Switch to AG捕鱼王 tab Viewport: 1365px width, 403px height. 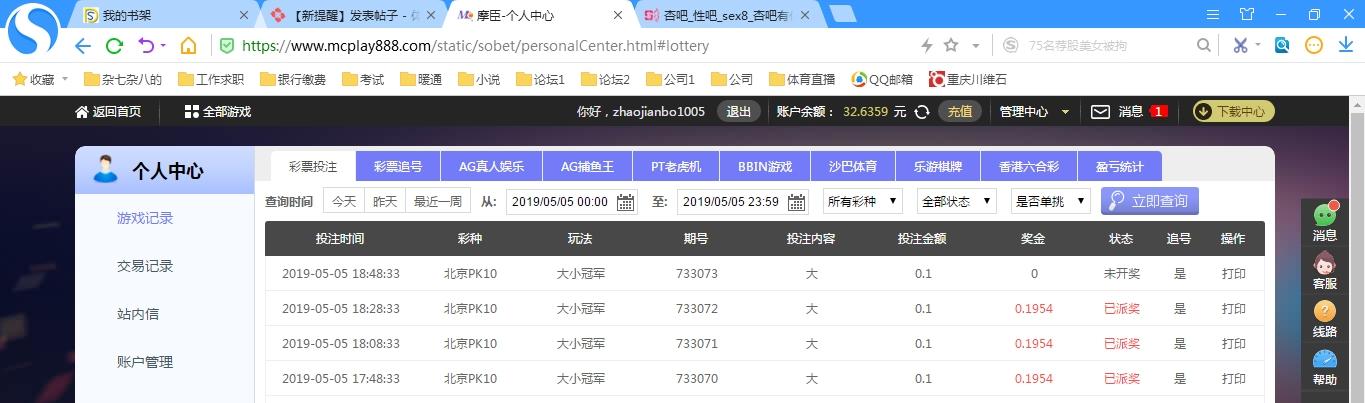pos(587,167)
